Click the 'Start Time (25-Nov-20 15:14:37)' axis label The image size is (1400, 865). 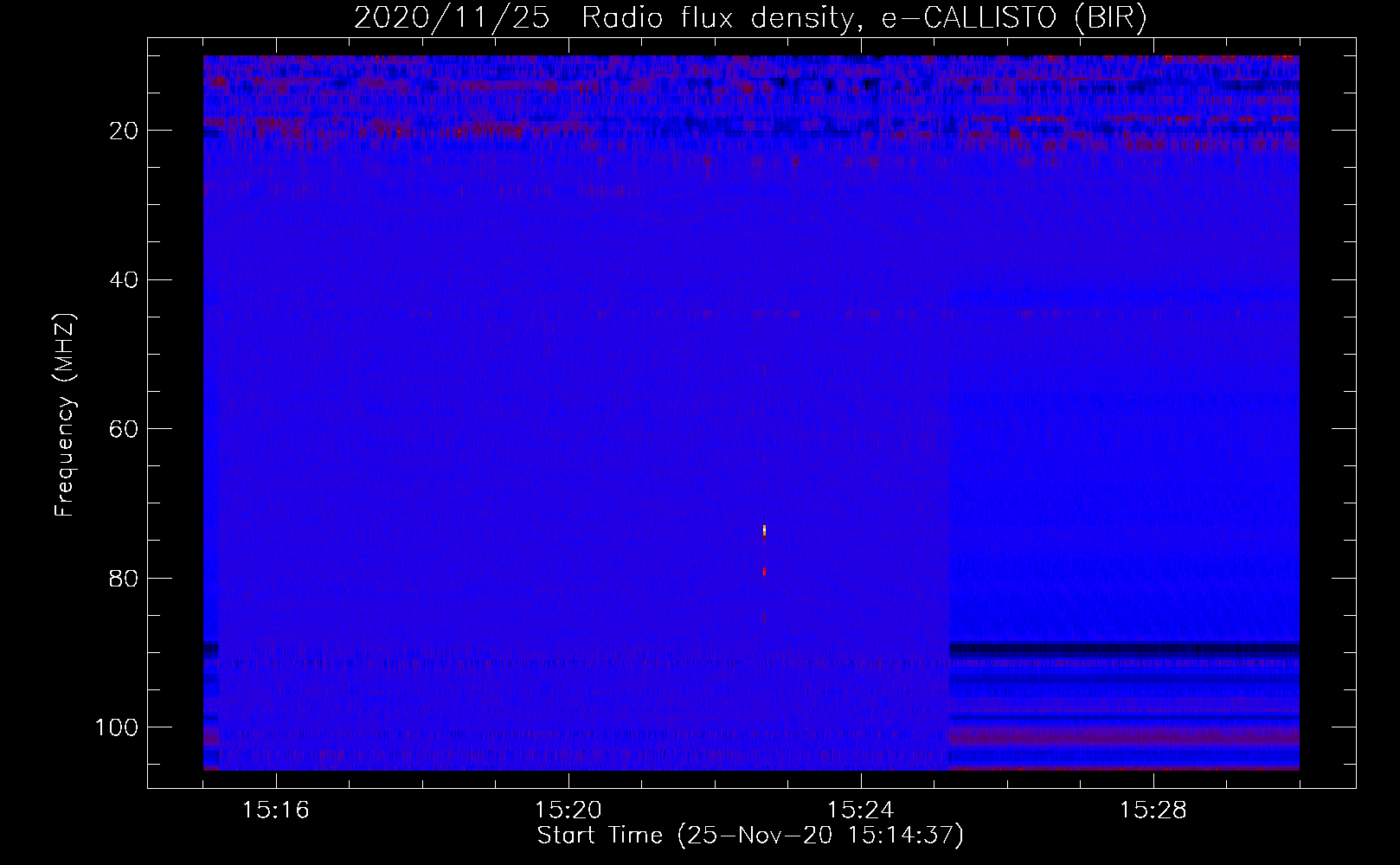pos(750,836)
